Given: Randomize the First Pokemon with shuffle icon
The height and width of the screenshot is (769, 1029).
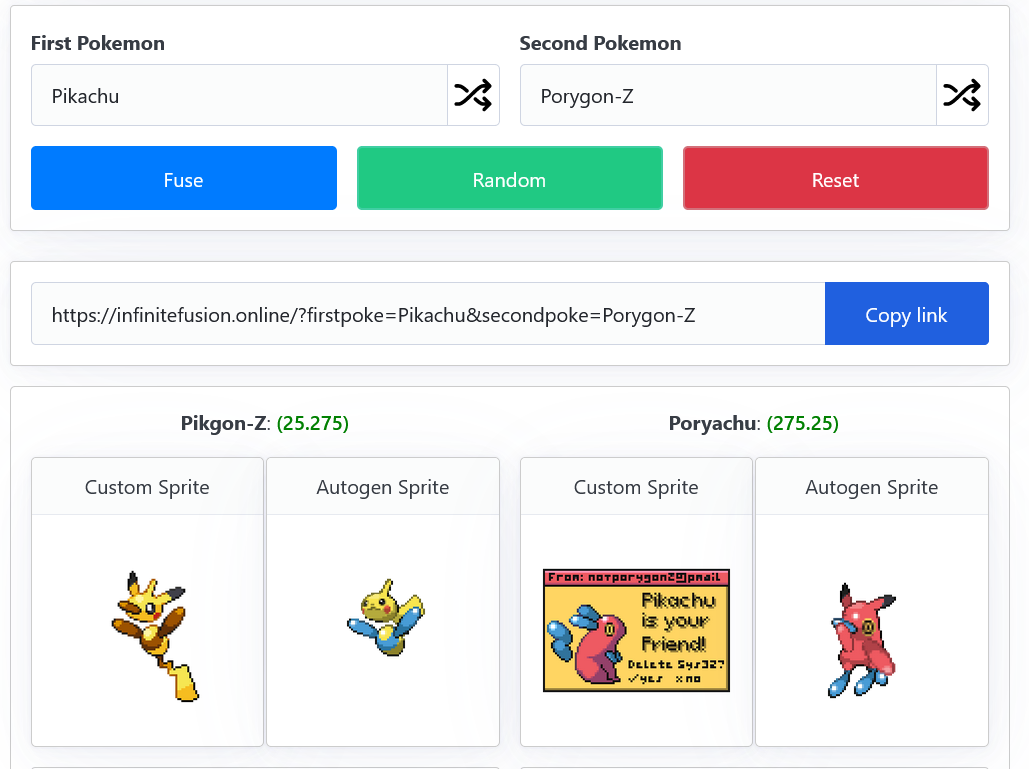Looking at the screenshot, I should click(473, 96).
